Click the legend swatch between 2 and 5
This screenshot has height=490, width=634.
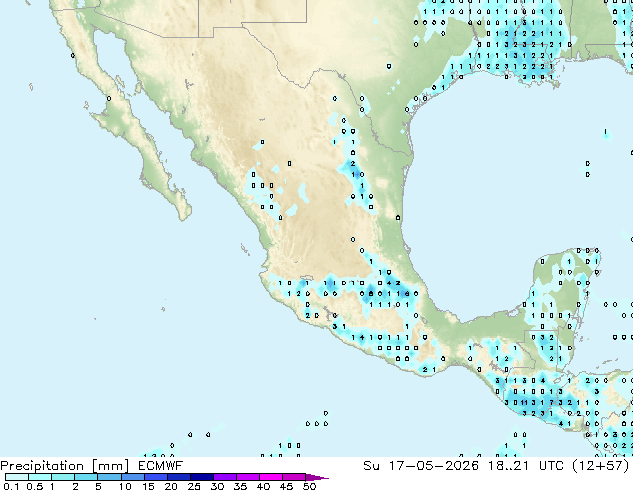click(87, 477)
